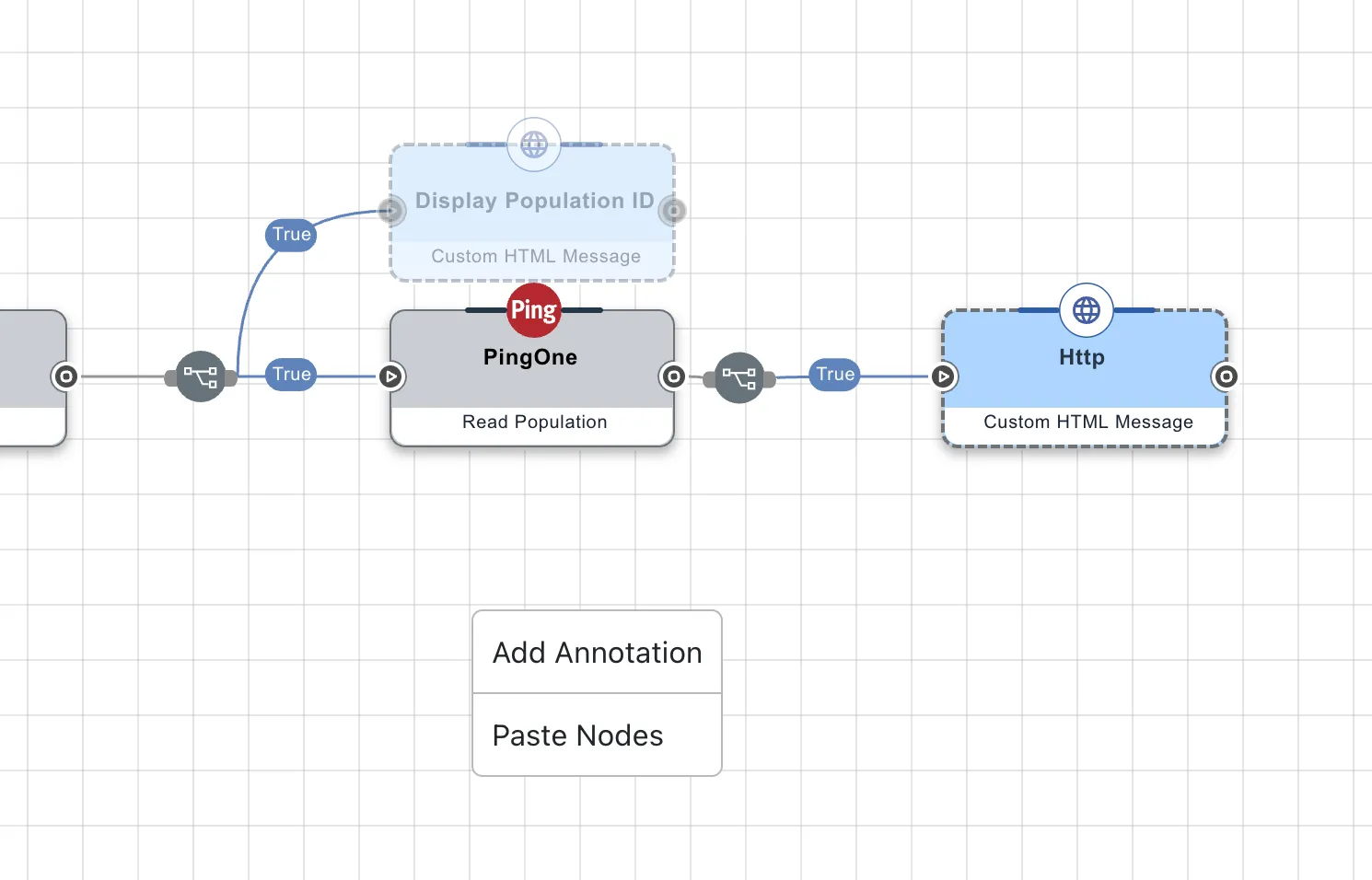The height and width of the screenshot is (880, 1372).
Task: Select the Display Population ID title
Action: [x=535, y=201]
